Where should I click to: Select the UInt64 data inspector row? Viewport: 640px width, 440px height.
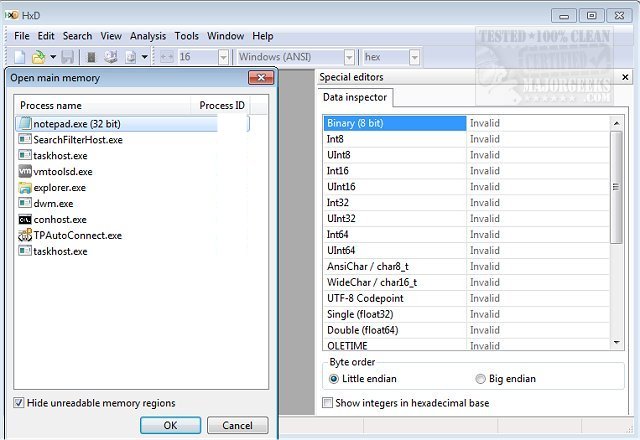[x=466, y=250]
